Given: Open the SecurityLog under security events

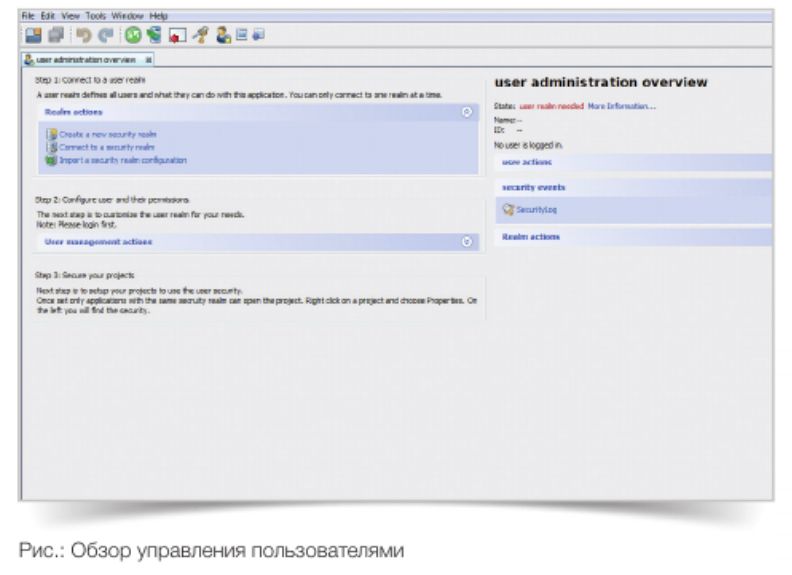Looking at the screenshot, I should [536, 210].
